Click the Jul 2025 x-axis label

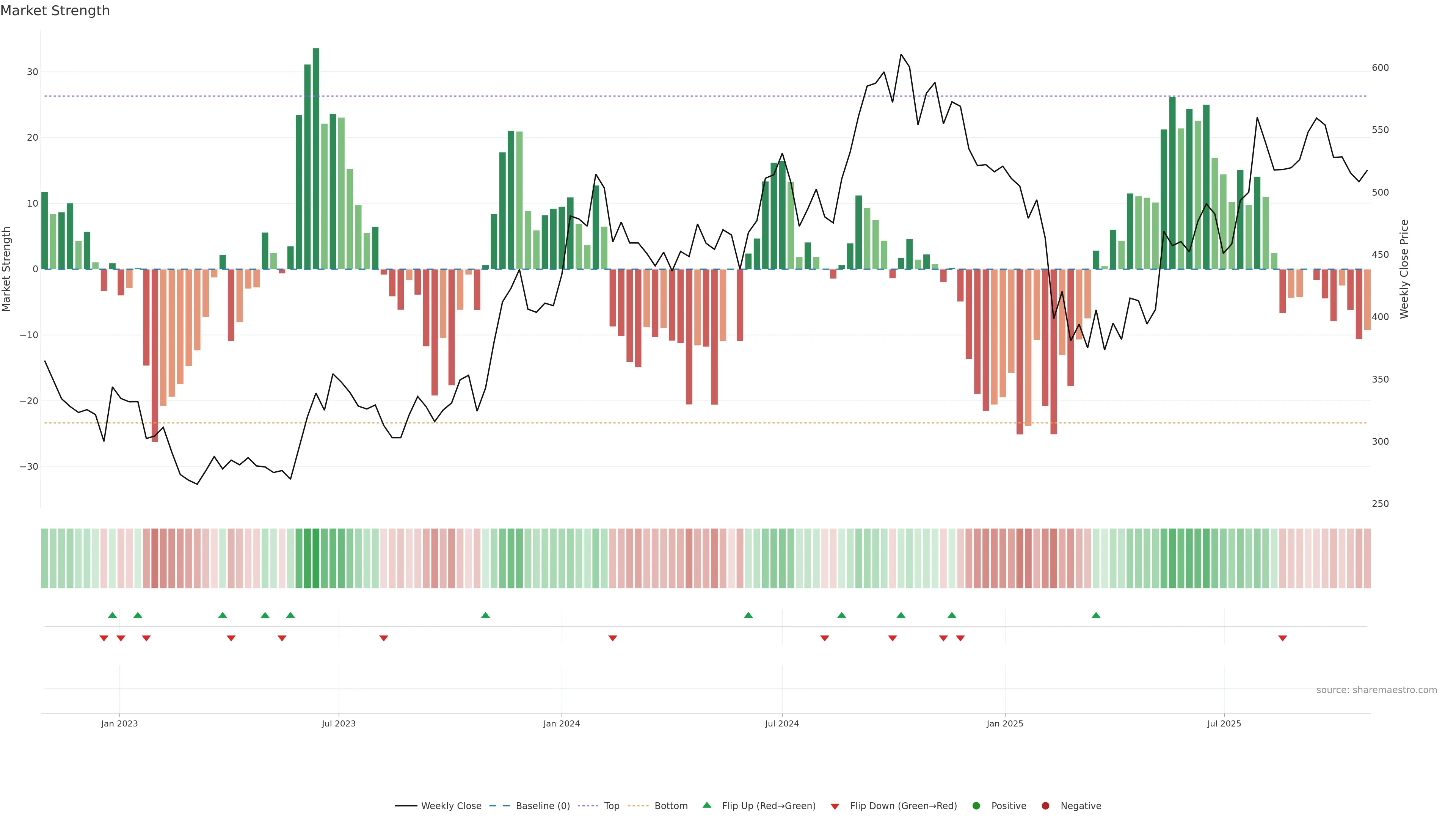1224,723
